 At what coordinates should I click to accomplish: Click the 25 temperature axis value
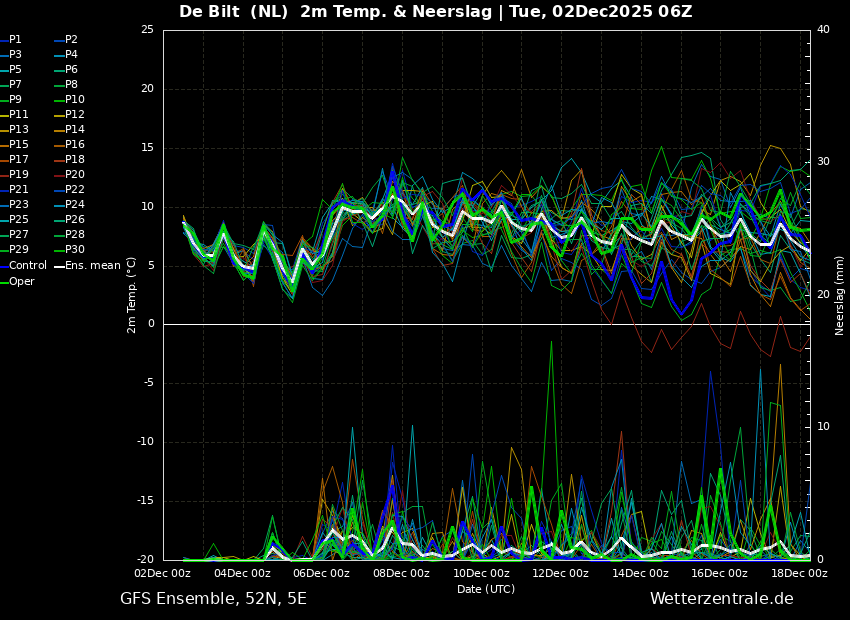pos(147,30)
